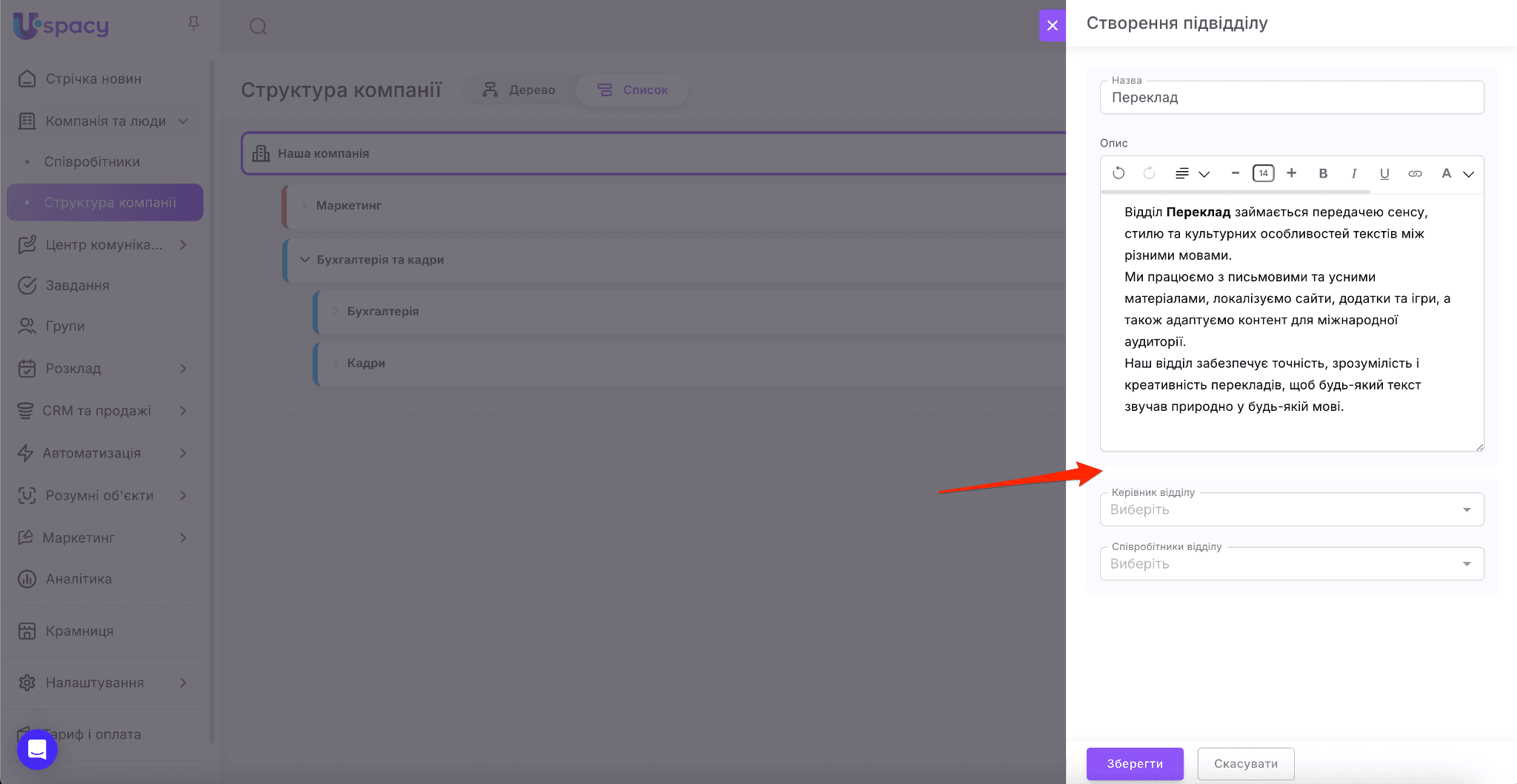The height and width of the screenshot is (784, 1517).
Task: Click the Скасувати button
Action: [1245, 763]
